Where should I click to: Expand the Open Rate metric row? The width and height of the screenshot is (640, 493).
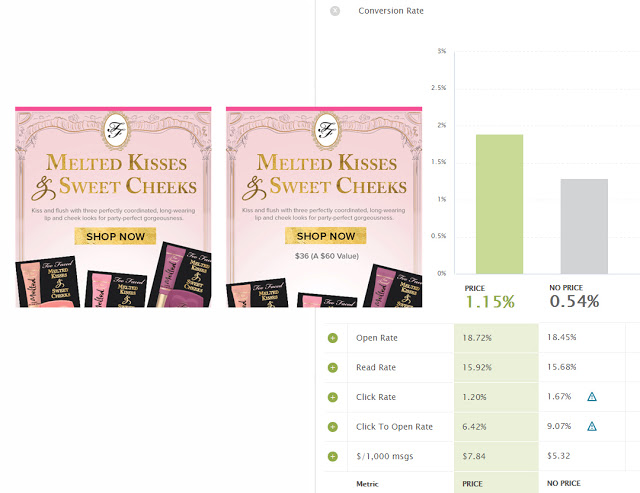point(333,338)
